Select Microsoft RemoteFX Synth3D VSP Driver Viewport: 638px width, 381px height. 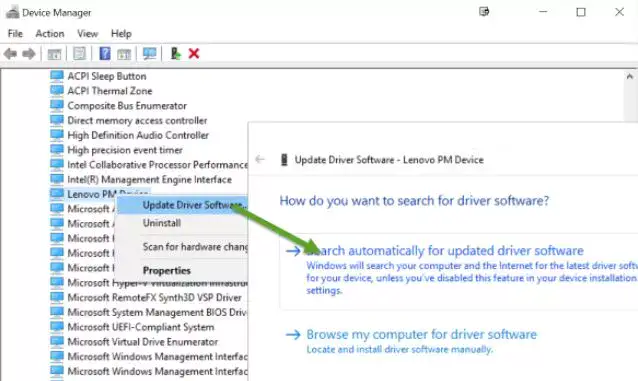[155, 298]
